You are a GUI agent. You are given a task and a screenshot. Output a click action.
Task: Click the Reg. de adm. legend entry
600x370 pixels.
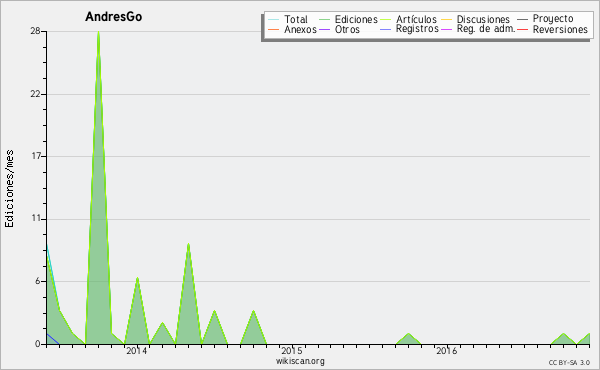coord(478,29)
